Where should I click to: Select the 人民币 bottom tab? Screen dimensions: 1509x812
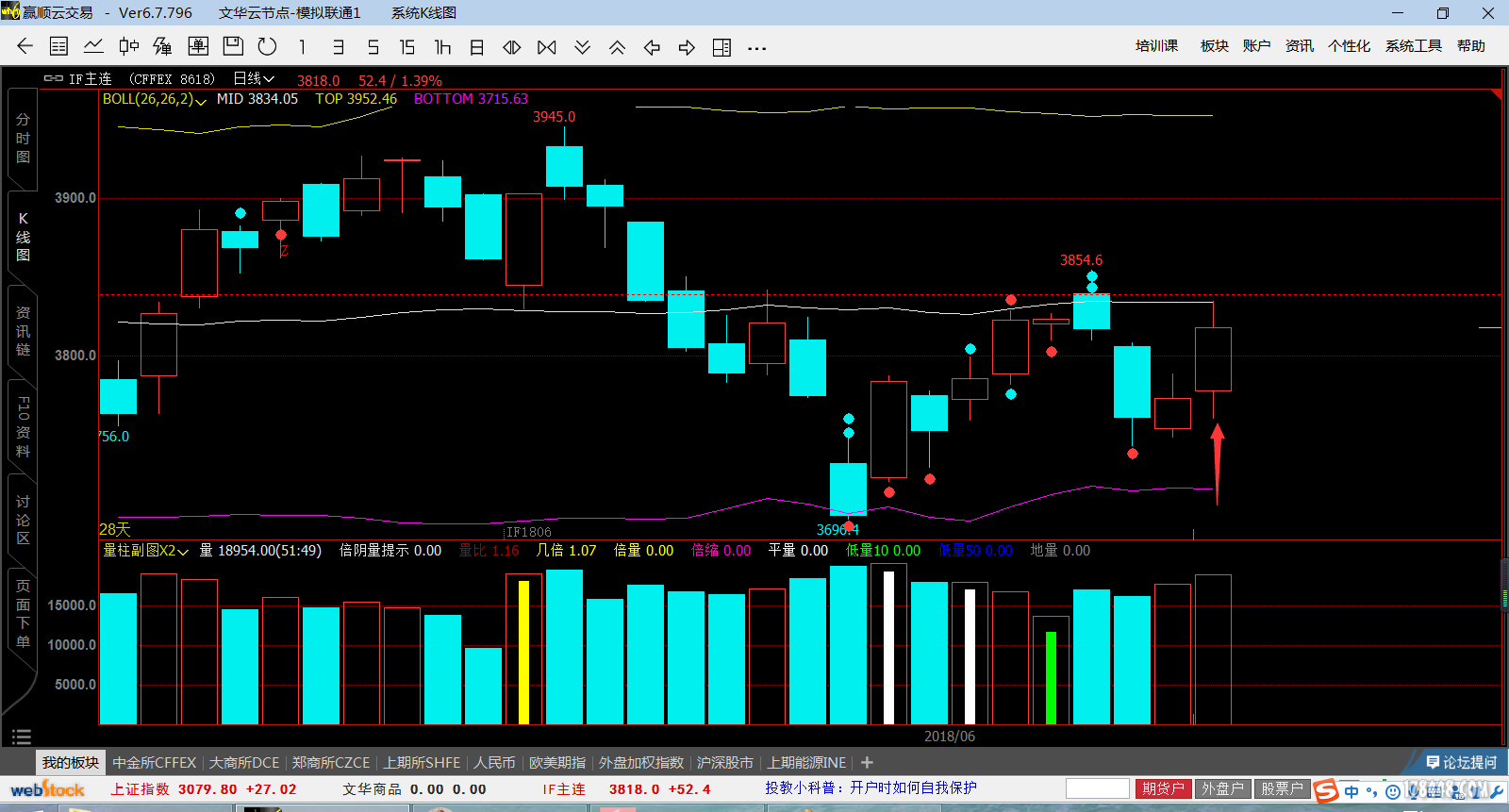(494, 762)
